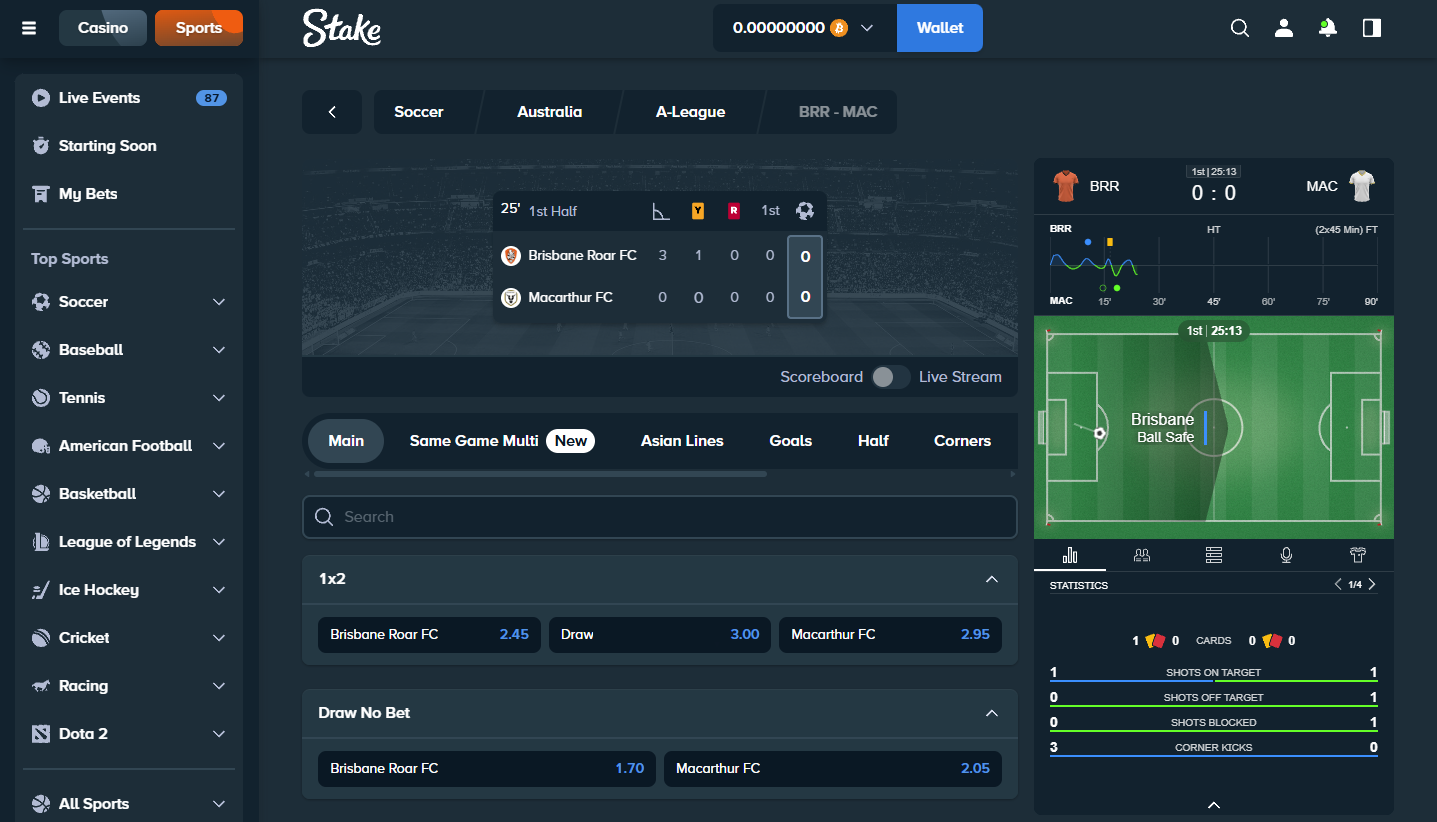The width and height of the screenshot is (1437, 822).
Task: Toggle the bet slip sidebar panel icon
Action: pyautogui.click(x=1372, y=28)
